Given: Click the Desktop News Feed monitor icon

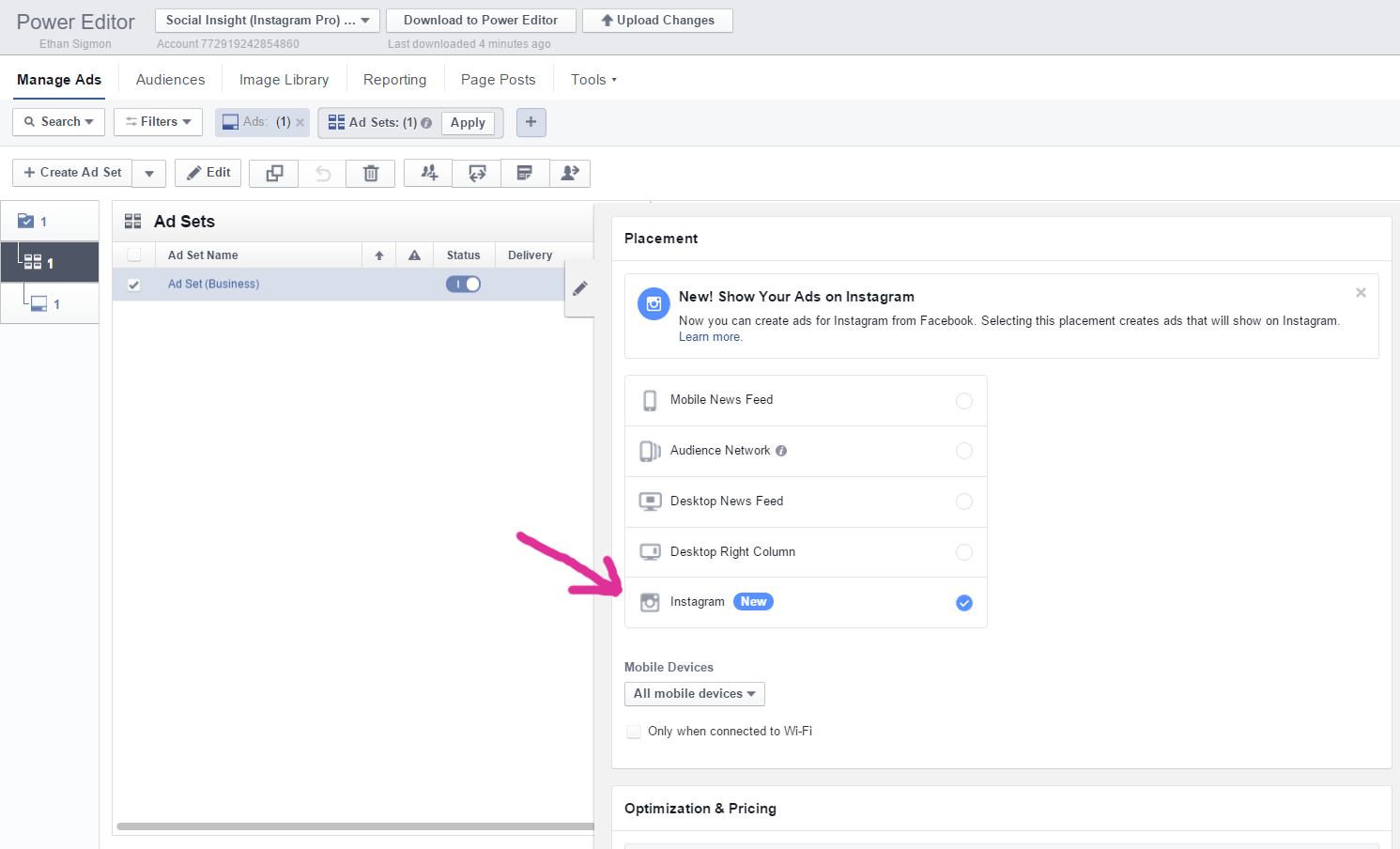Looking at the screenshot, I should 650,502.
